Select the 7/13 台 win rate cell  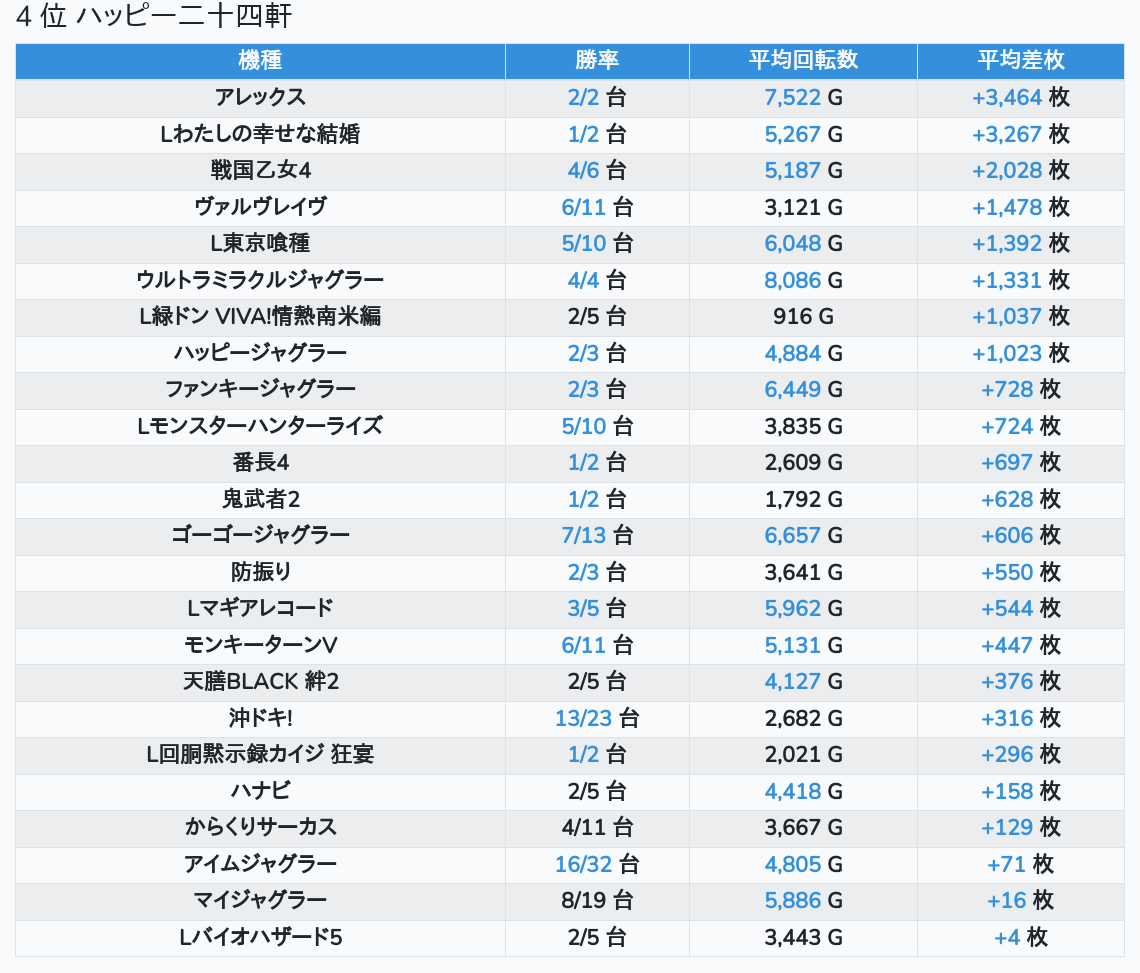597,535
